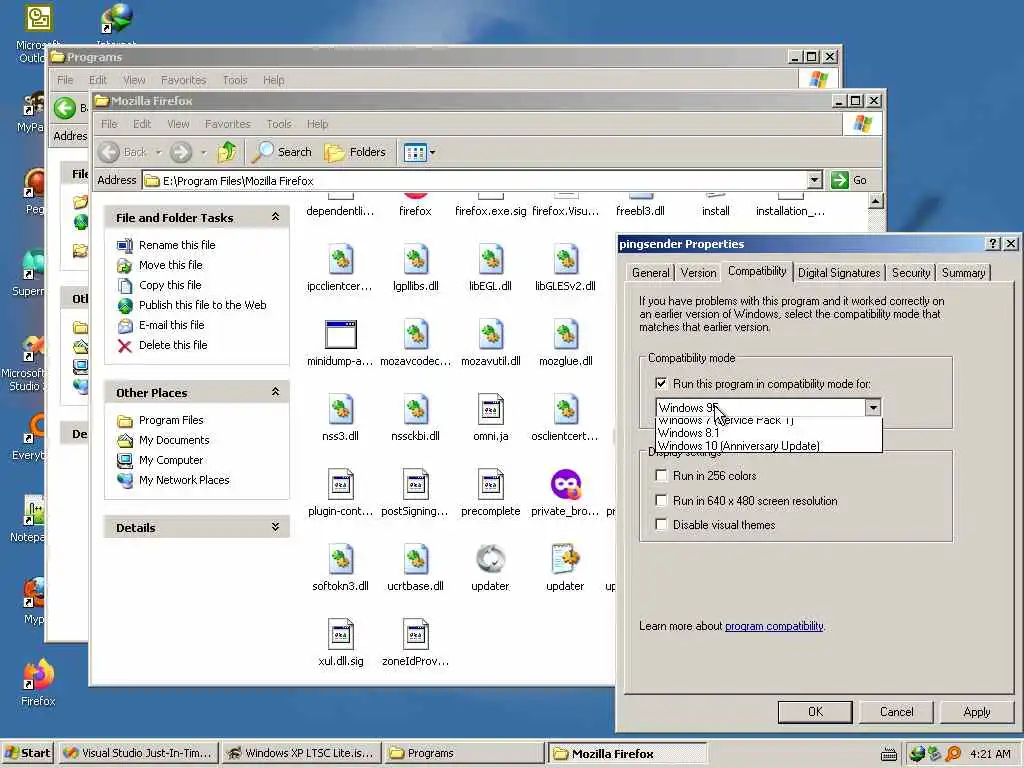
Task: Select the libGLESv2.dll file icon
Action: coord(566,259)
